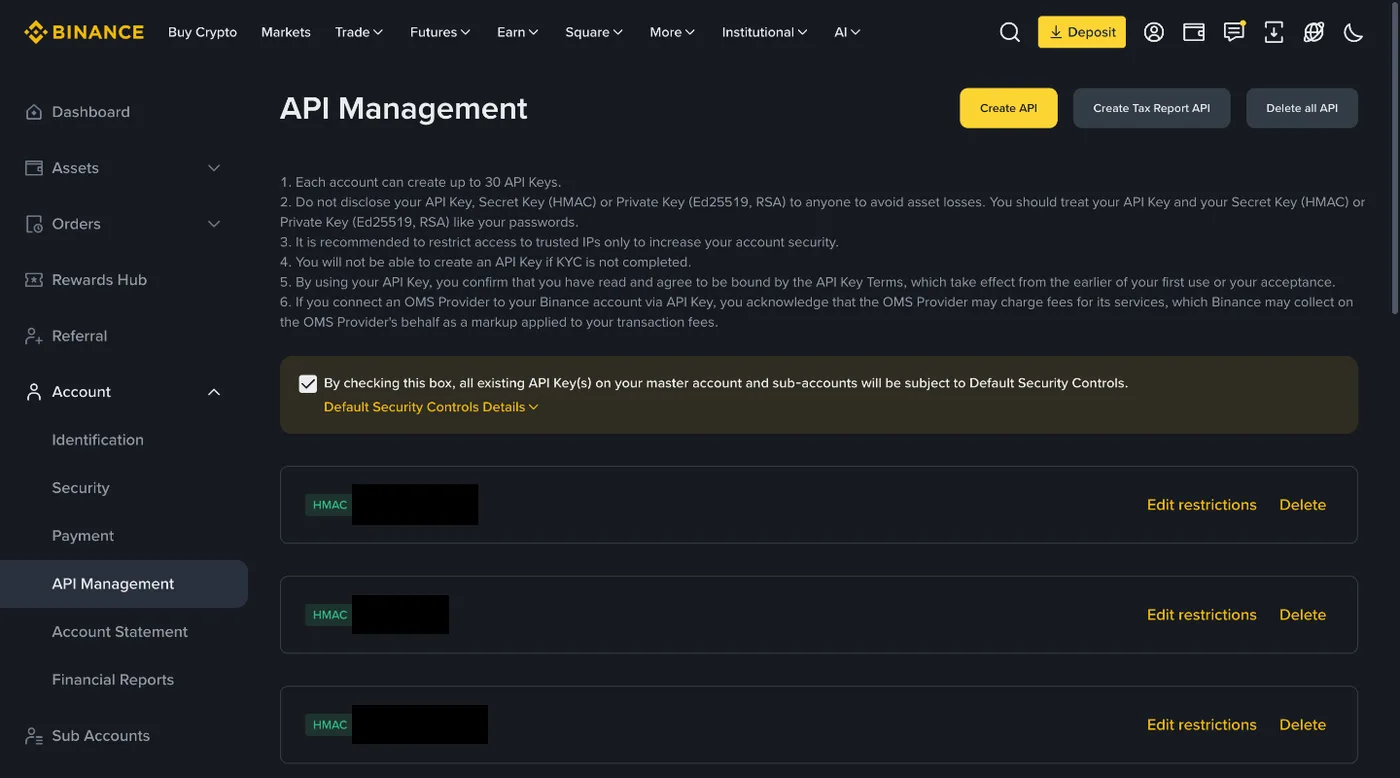The width and height of the screenshot is (1400, 778).
Task: Click the HMAC tag on third key
Action: (x=329, y=725)
